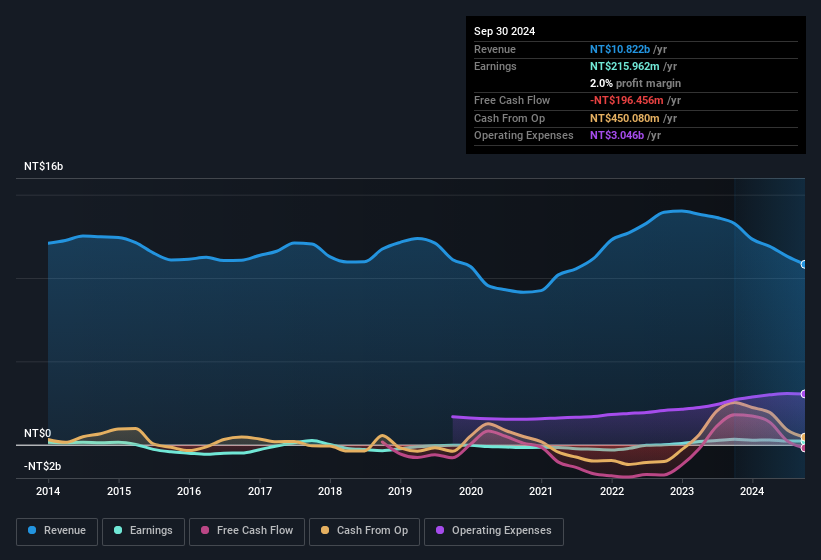Image resolution: width=821 pixels, height=560 pixels.
Task: Click the Revenue line's end data point marker
Action: 804,264
